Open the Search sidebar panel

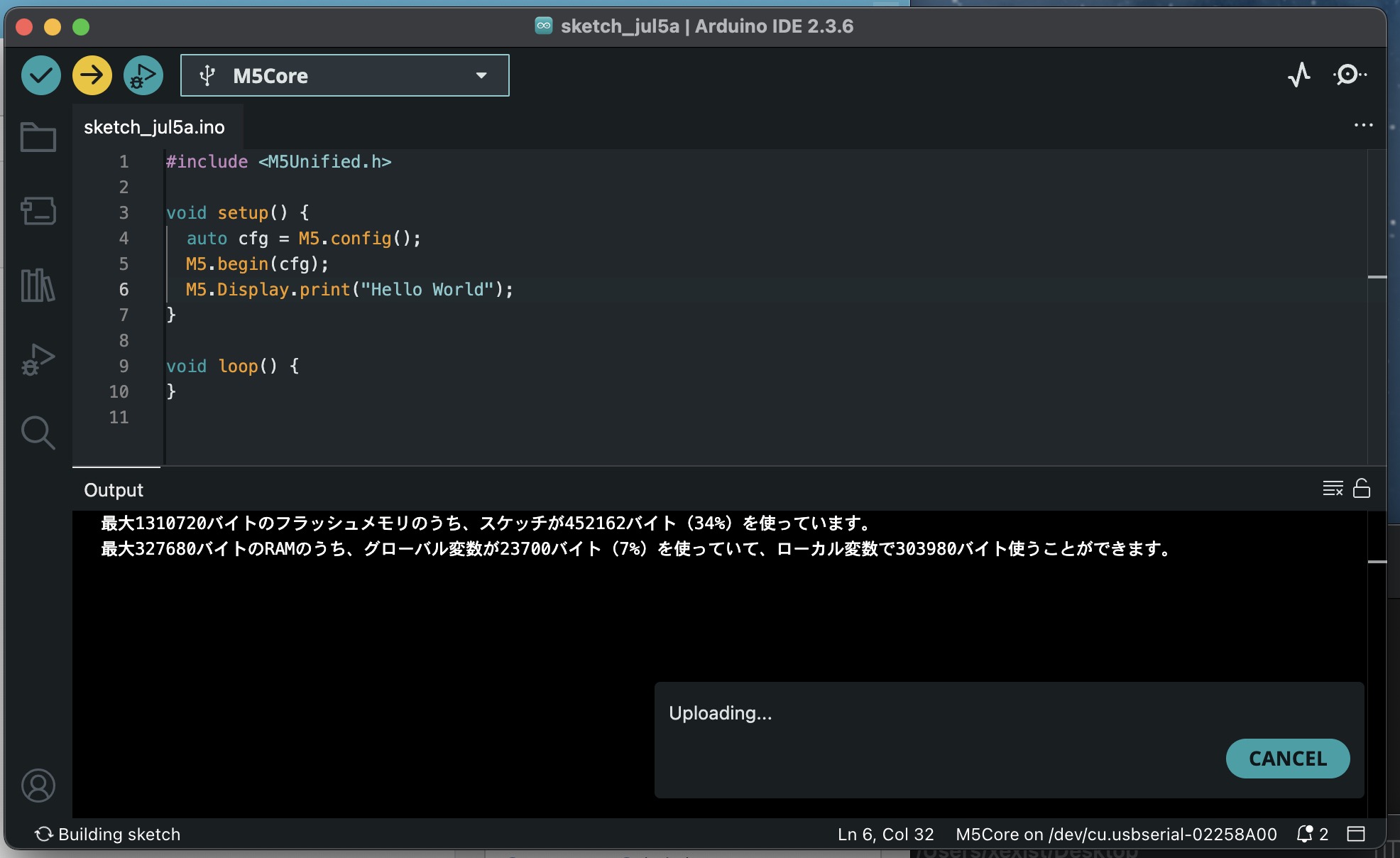pos(38,433)
